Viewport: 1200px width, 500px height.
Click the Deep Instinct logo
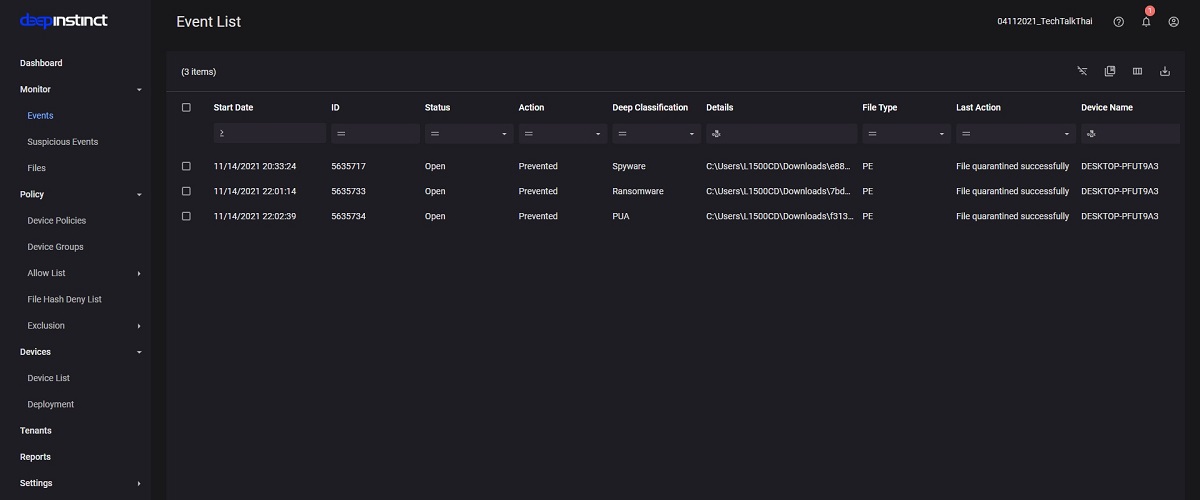(64, 21)
